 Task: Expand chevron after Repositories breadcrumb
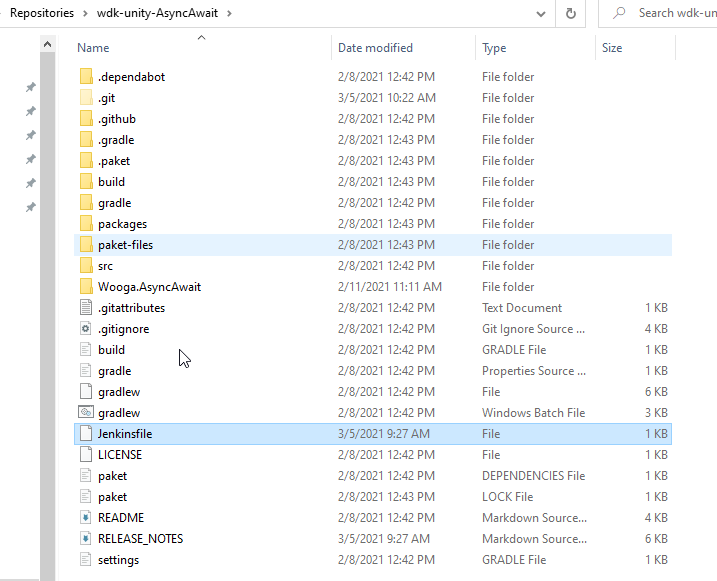[x=85, y=13]
